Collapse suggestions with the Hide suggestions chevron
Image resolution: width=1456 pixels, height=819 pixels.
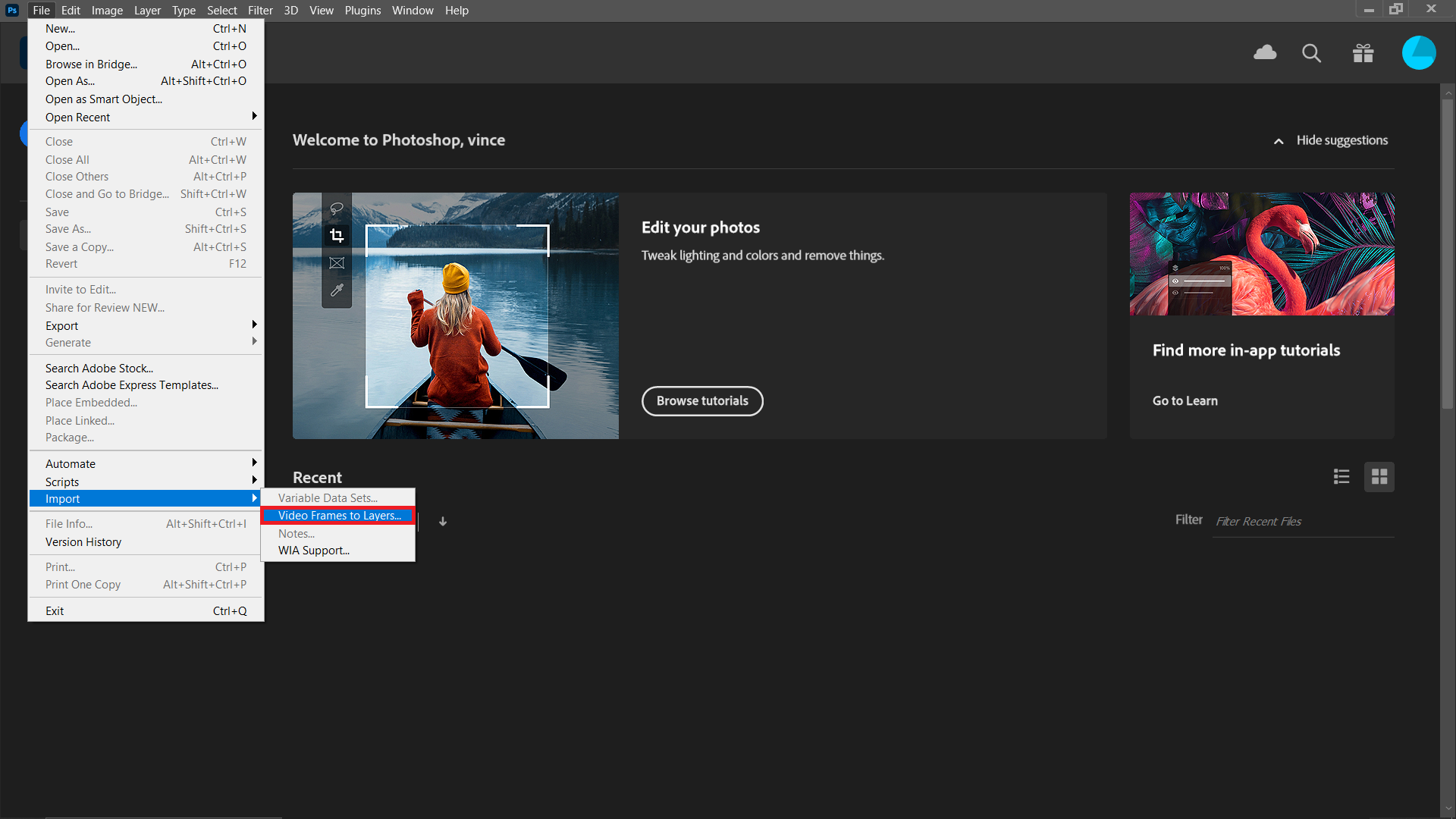point(1278,141)
